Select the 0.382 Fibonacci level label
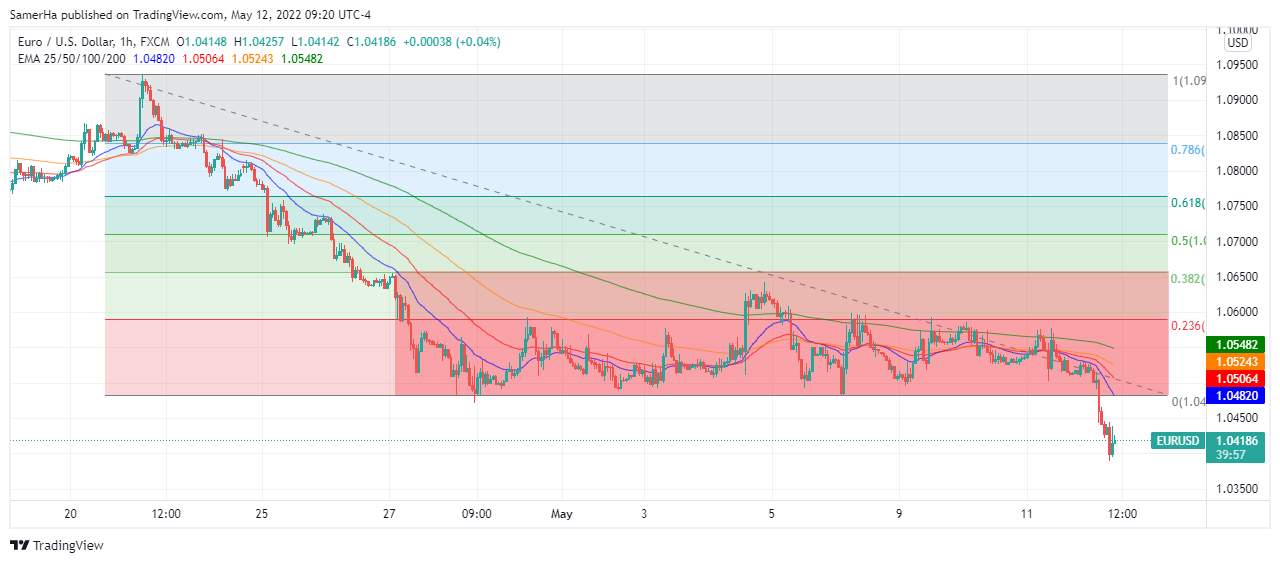The width and height of the screenshot is (1280, 563). point(1187,279)
